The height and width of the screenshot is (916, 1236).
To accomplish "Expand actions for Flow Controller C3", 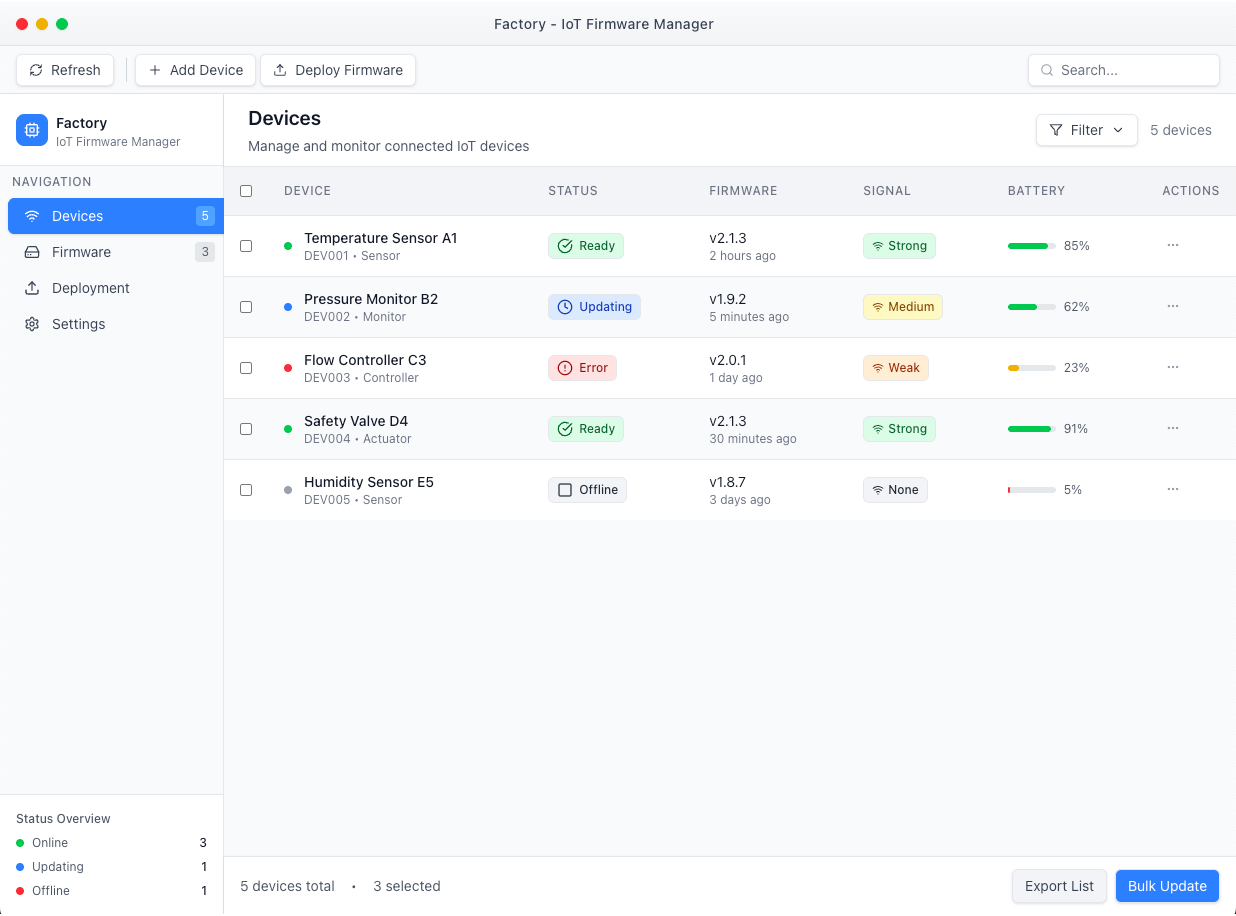I will 1172,367.
